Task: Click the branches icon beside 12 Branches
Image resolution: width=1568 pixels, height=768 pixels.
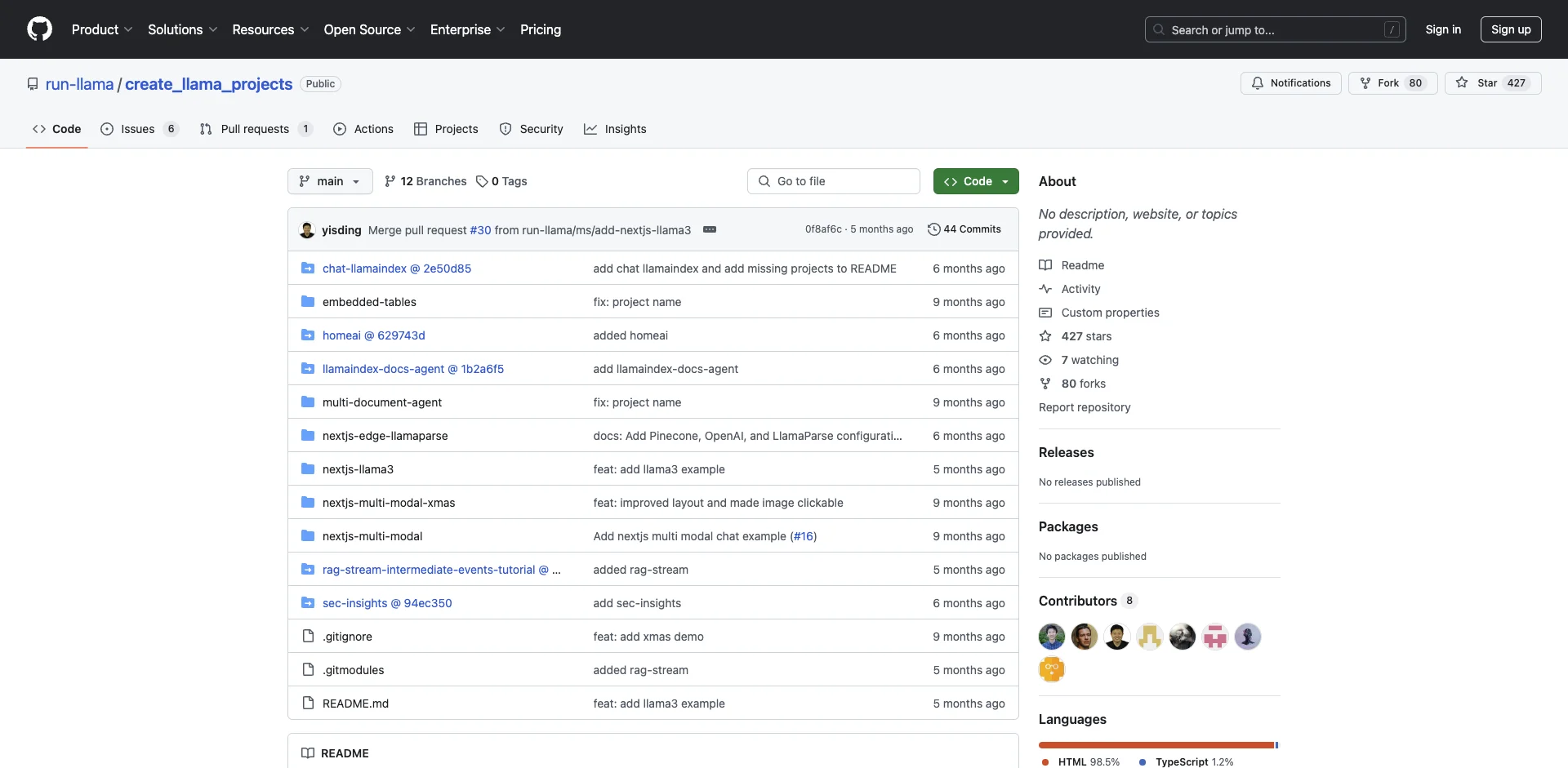Action: pyautogui.click(x=390, y=181)
